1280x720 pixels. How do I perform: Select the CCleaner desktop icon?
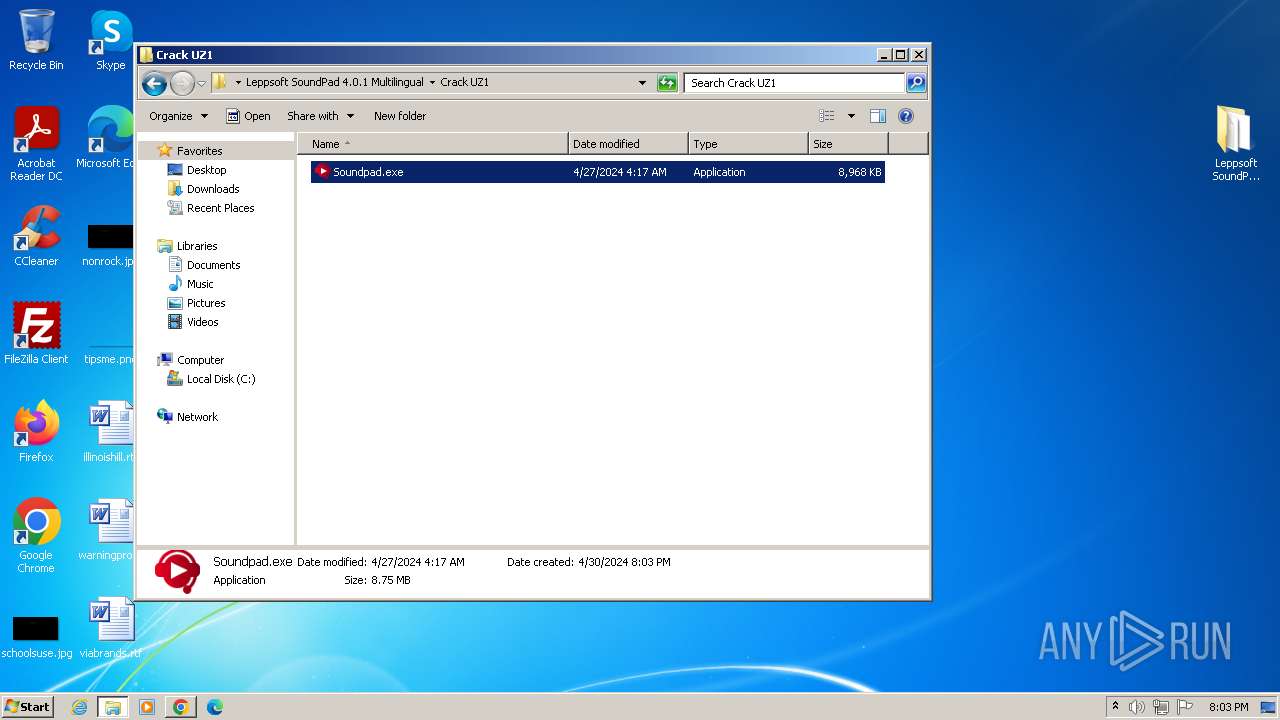click(36, 236)
